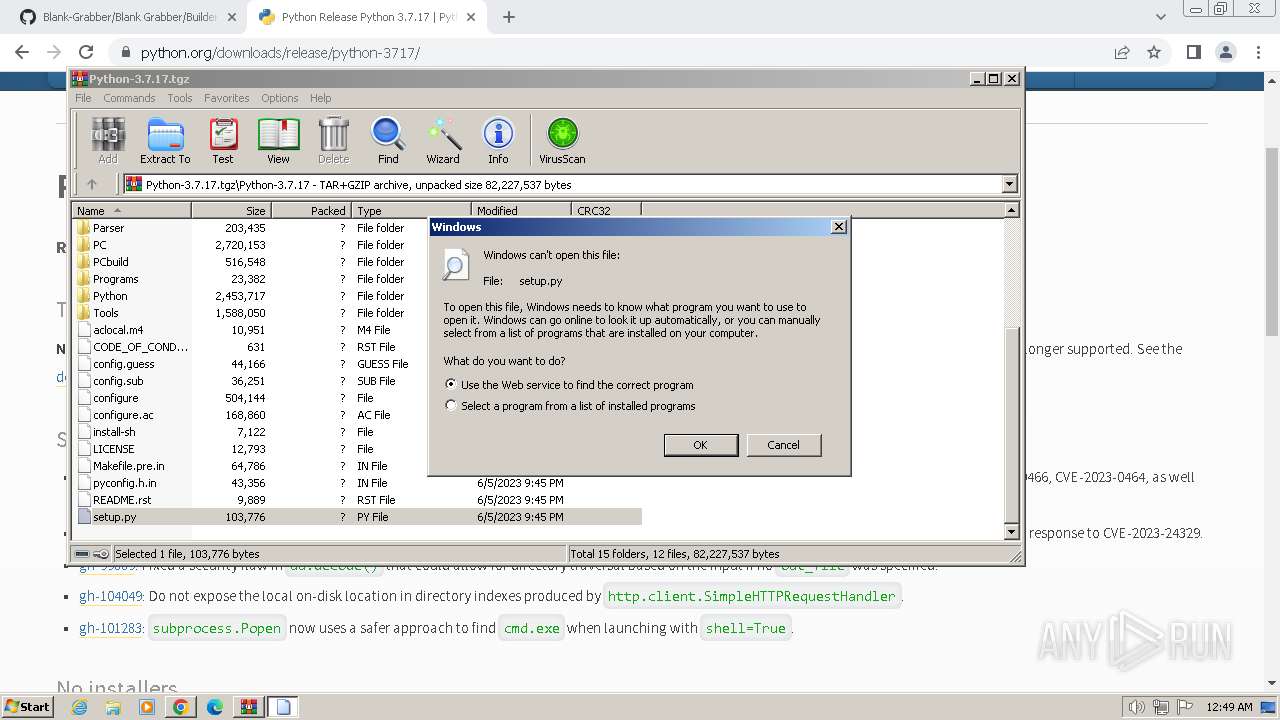Open the Commands menu
This screenshot has width=1280, height=720.
pyautogui.click(x=129, y=98)
